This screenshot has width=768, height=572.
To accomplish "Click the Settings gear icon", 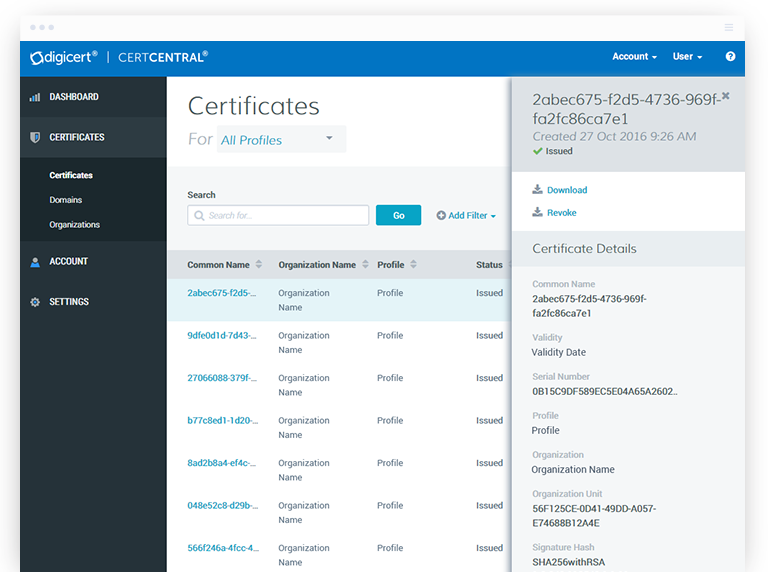I will pos(35,302).
